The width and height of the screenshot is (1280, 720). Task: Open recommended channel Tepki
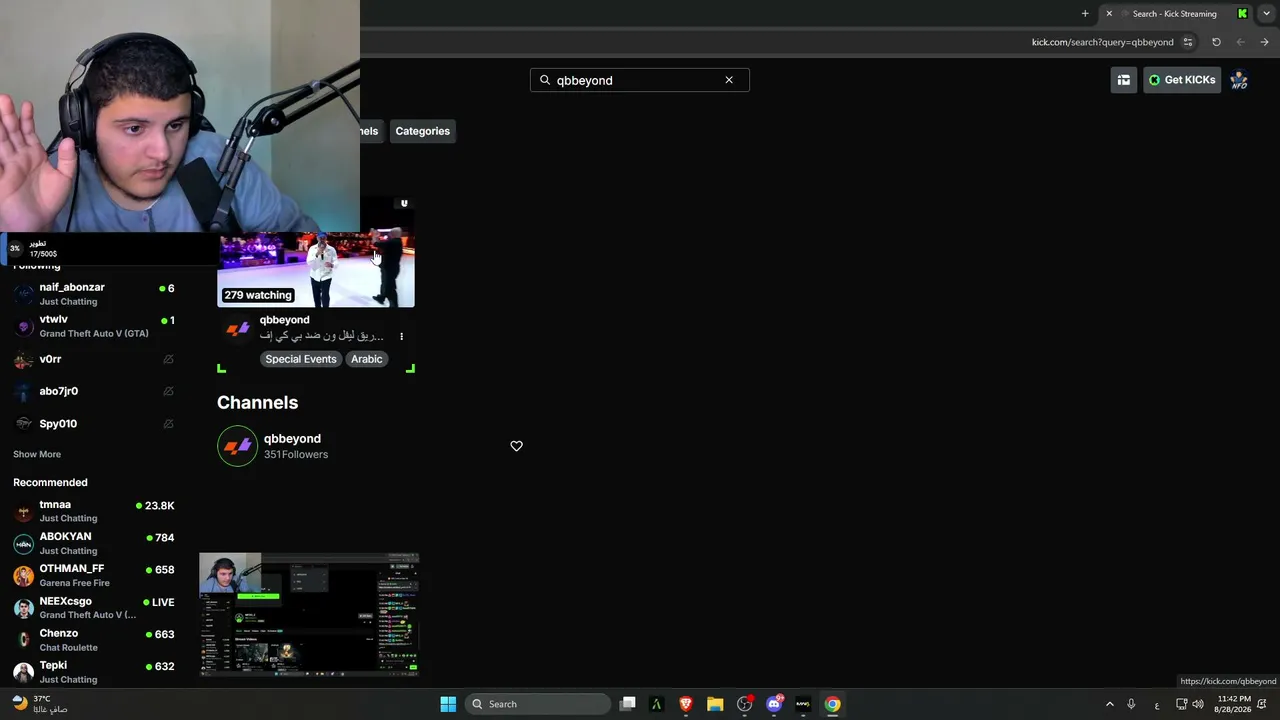[94, 671]
